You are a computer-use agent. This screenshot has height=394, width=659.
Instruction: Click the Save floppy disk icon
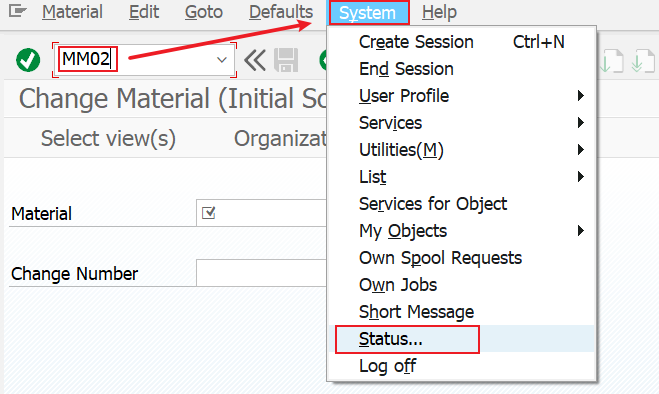[286, 60]
